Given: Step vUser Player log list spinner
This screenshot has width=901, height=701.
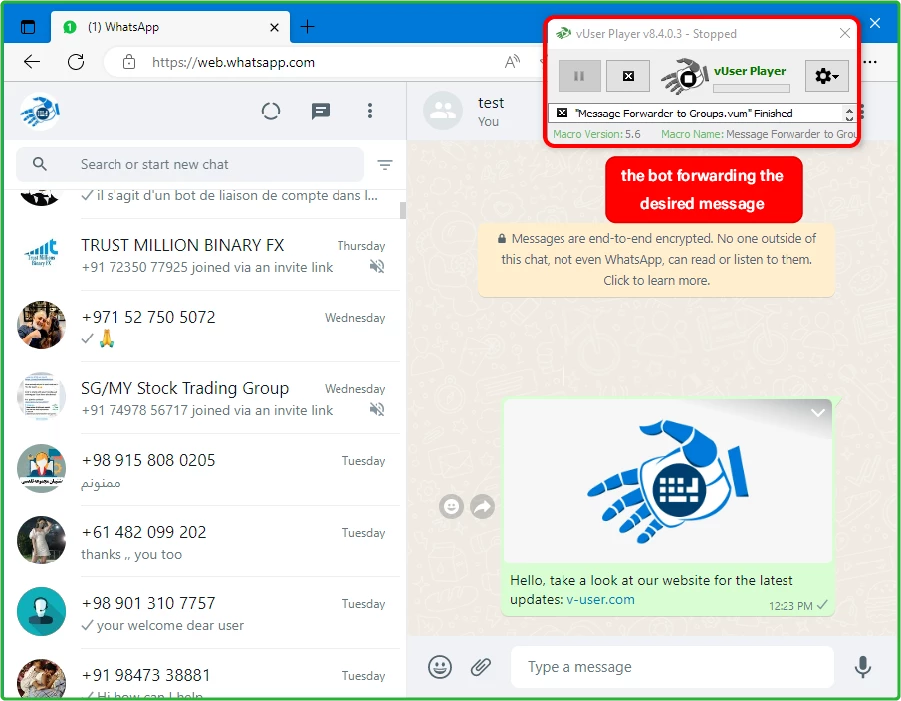Looking at the screenshot, I should [x=849, y=114].
